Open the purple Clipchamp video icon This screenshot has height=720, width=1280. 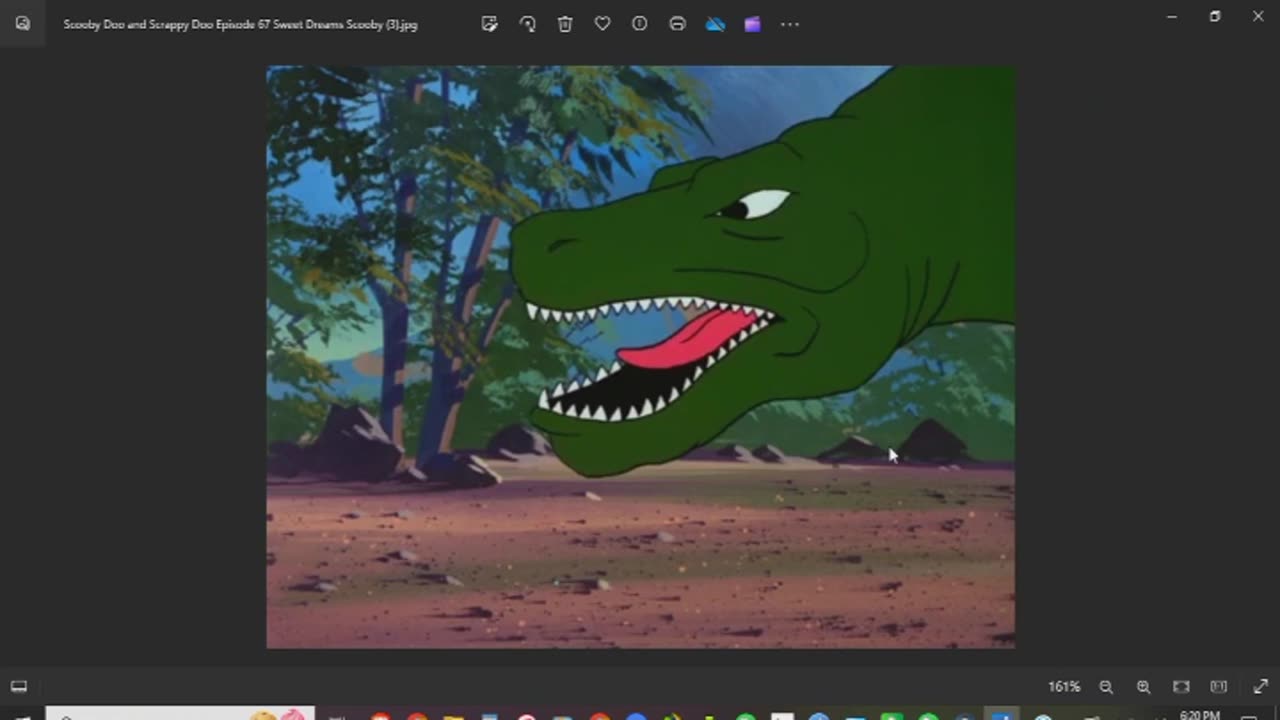(x=752, y=24)
